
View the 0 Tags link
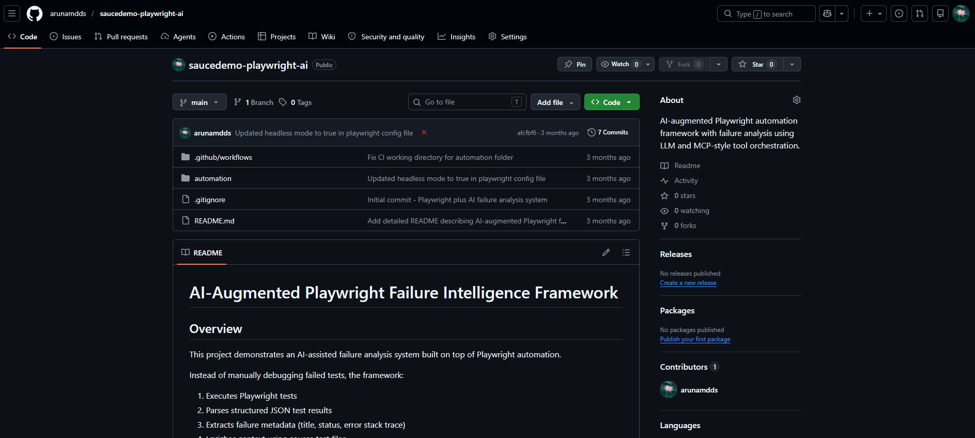click(295, 102)
